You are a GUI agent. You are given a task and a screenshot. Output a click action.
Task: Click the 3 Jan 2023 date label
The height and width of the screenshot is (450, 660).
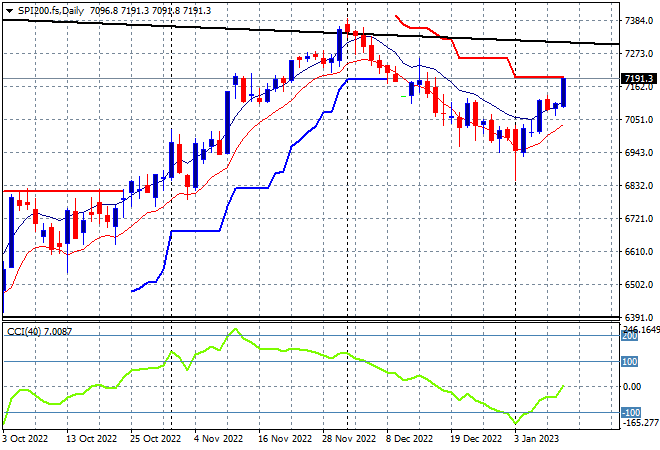[x=536, y=439]
